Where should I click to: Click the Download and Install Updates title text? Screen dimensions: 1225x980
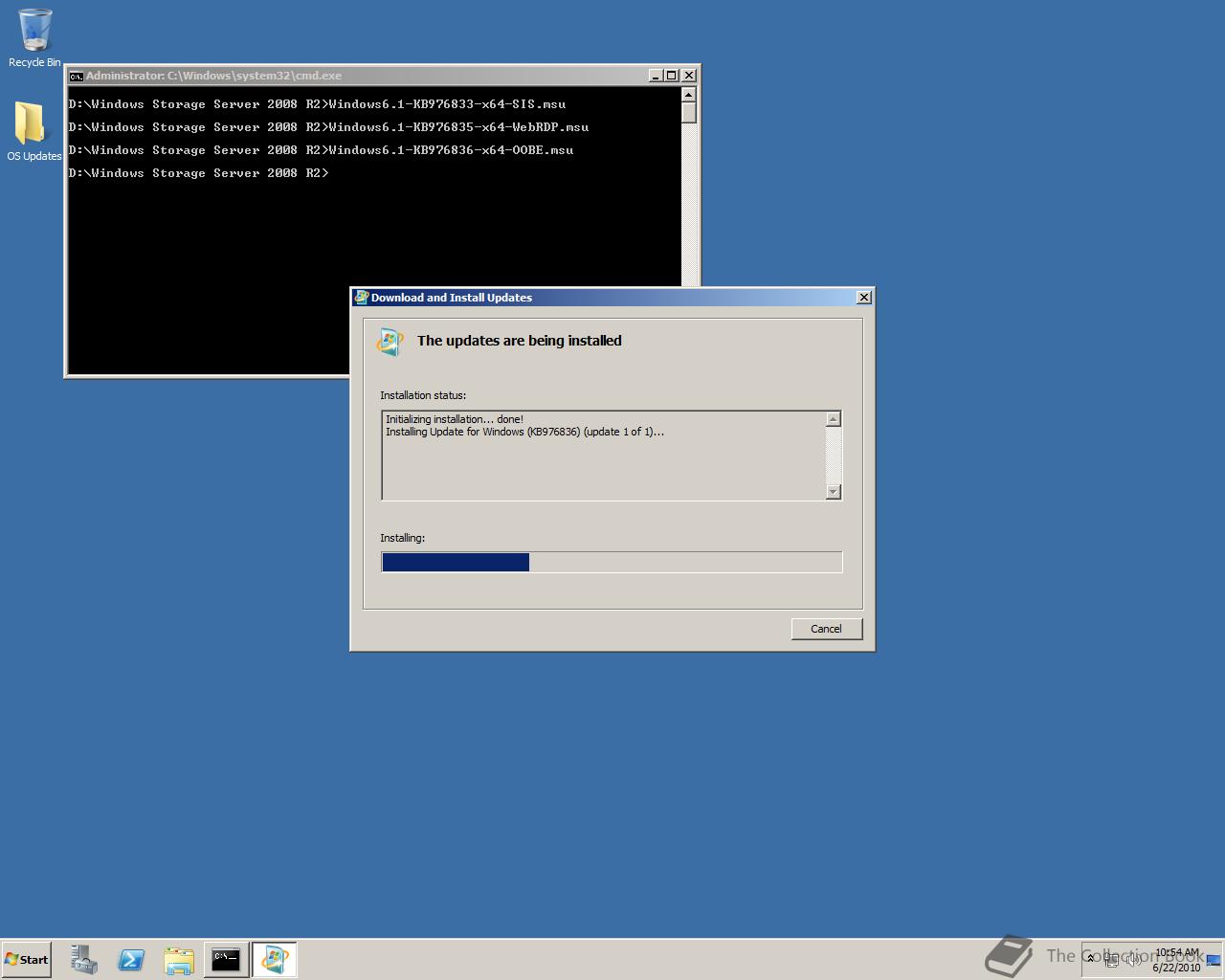[452, 298]
